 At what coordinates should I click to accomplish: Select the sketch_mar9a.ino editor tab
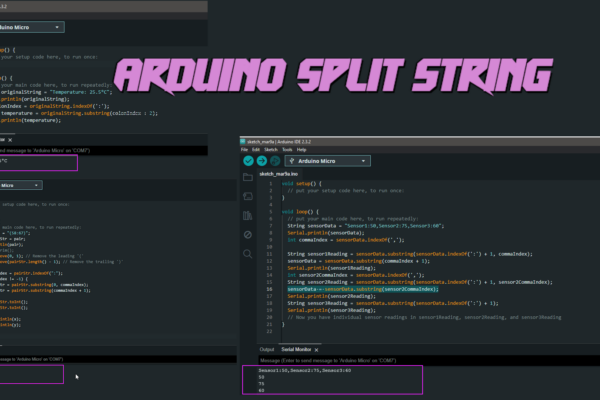point(279,174)
